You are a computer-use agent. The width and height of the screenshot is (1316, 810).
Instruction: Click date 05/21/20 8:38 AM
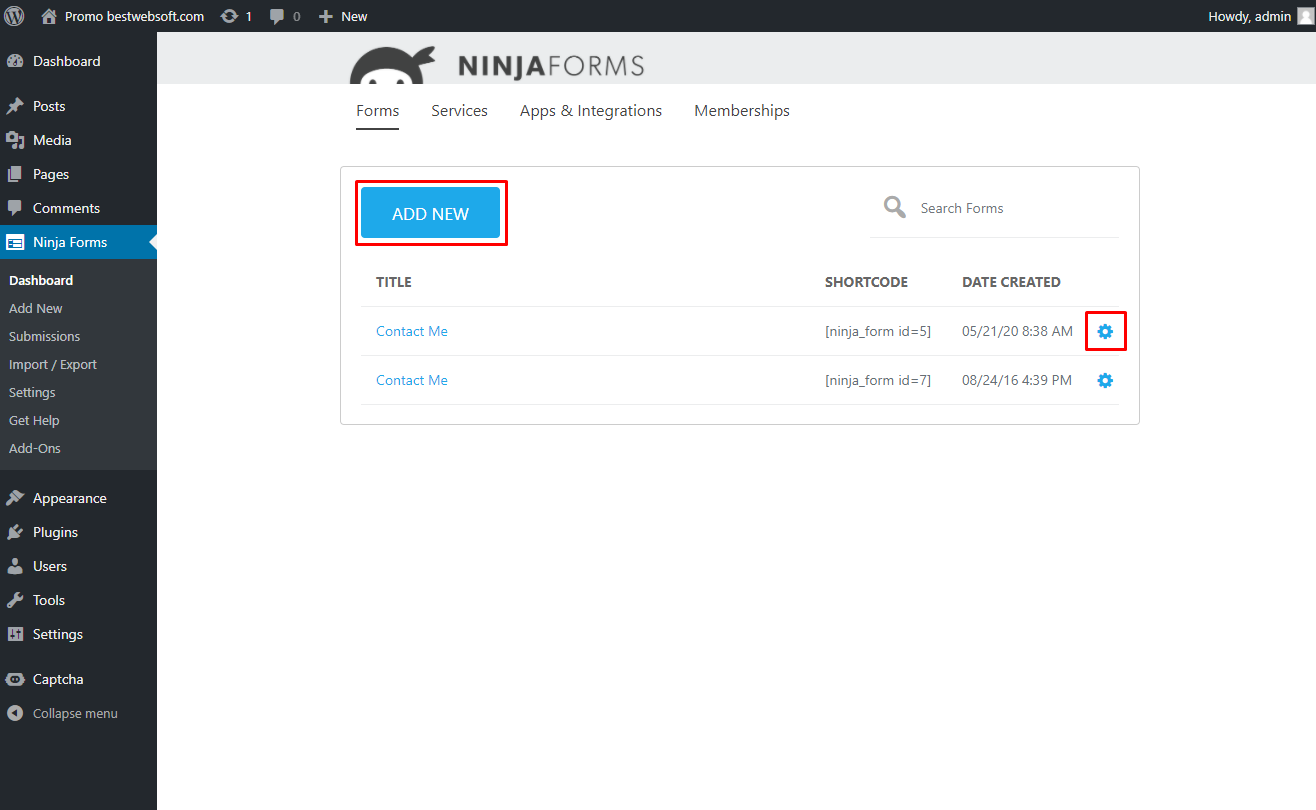(1017, 331)
